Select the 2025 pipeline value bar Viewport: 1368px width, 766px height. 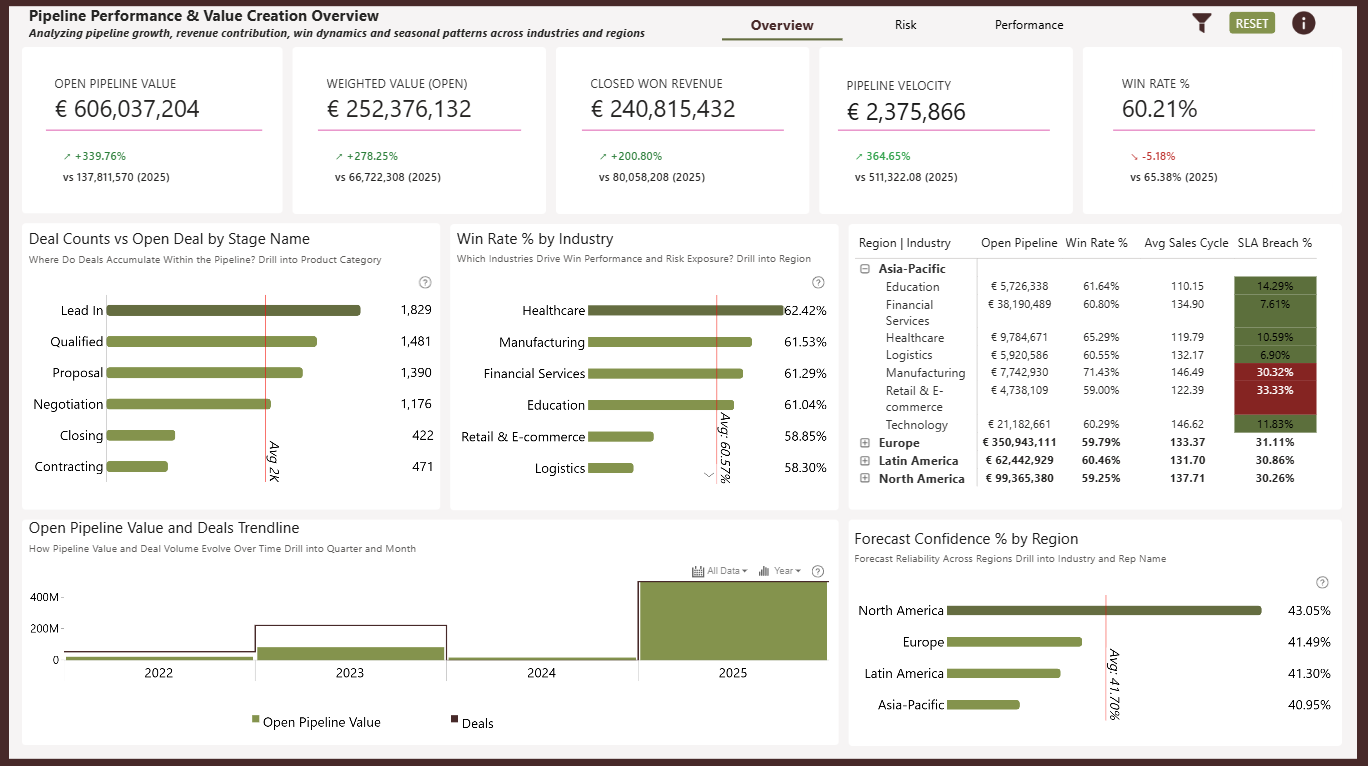(x=733, y=621)
